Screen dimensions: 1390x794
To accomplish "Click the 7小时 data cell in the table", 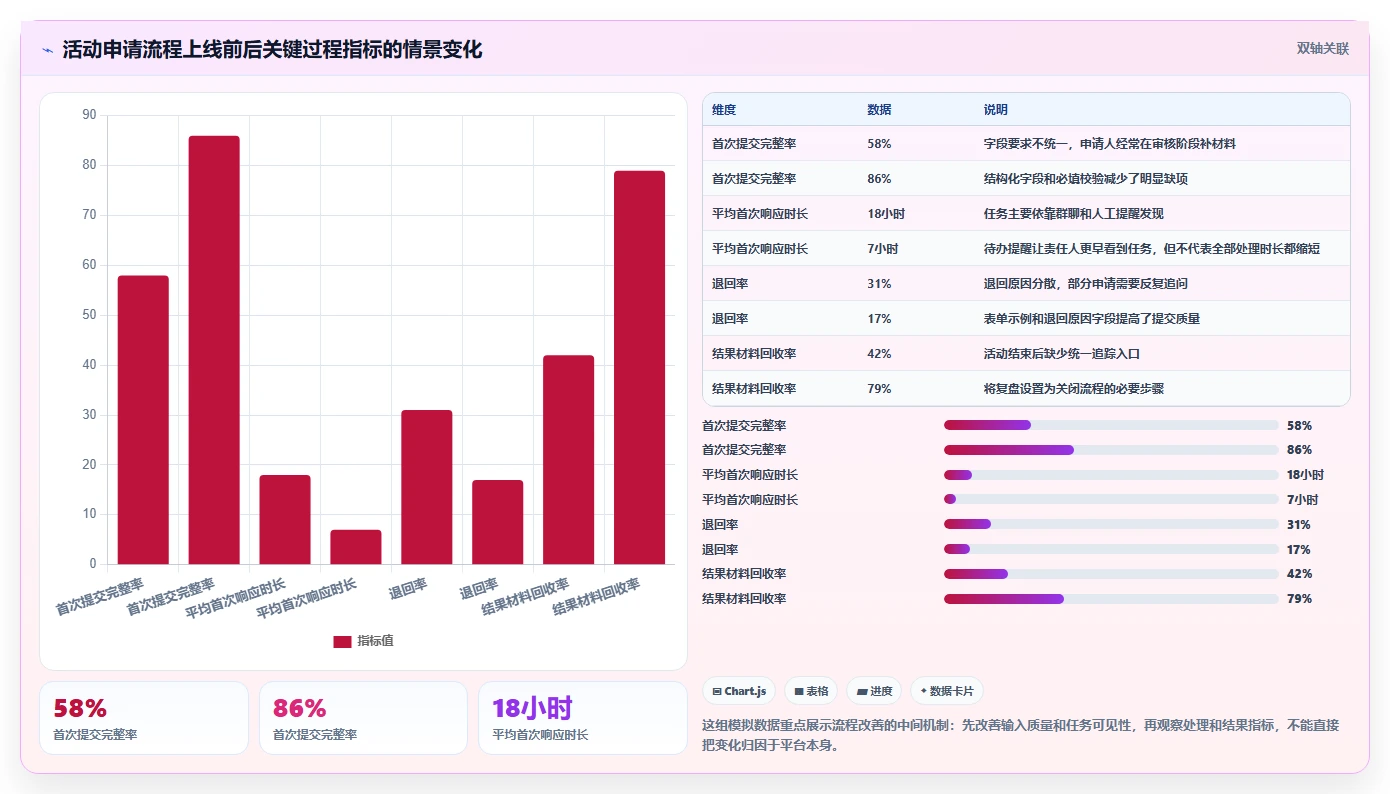I will [883, 249].
